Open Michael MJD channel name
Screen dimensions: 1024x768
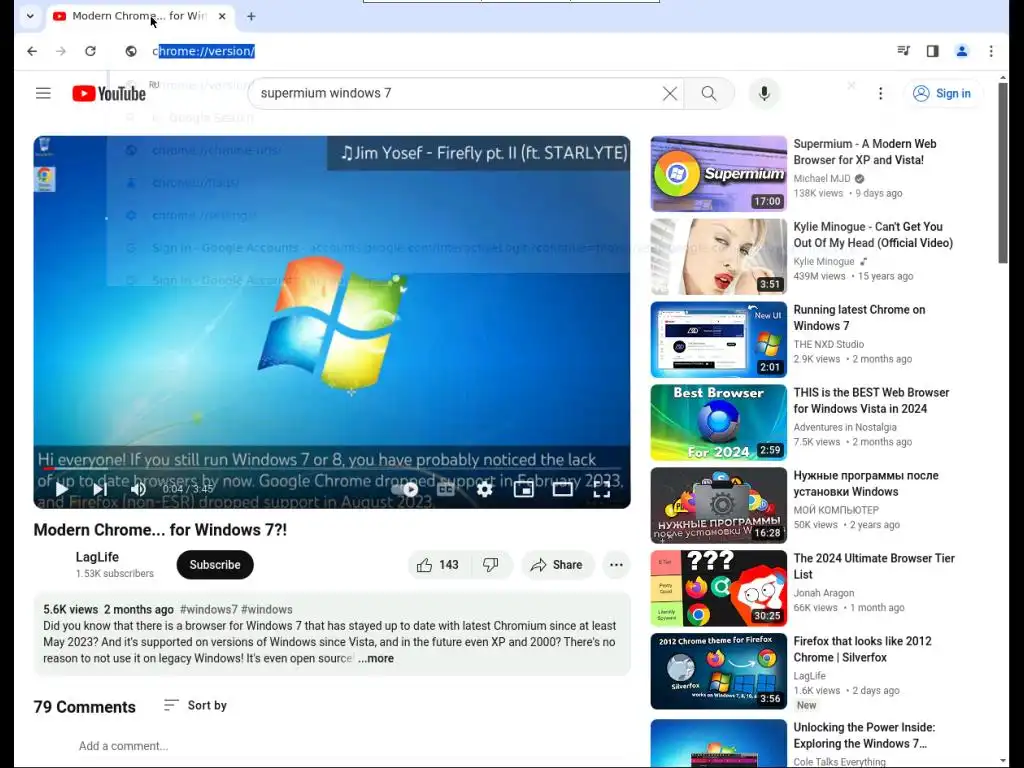pos(822,178)
